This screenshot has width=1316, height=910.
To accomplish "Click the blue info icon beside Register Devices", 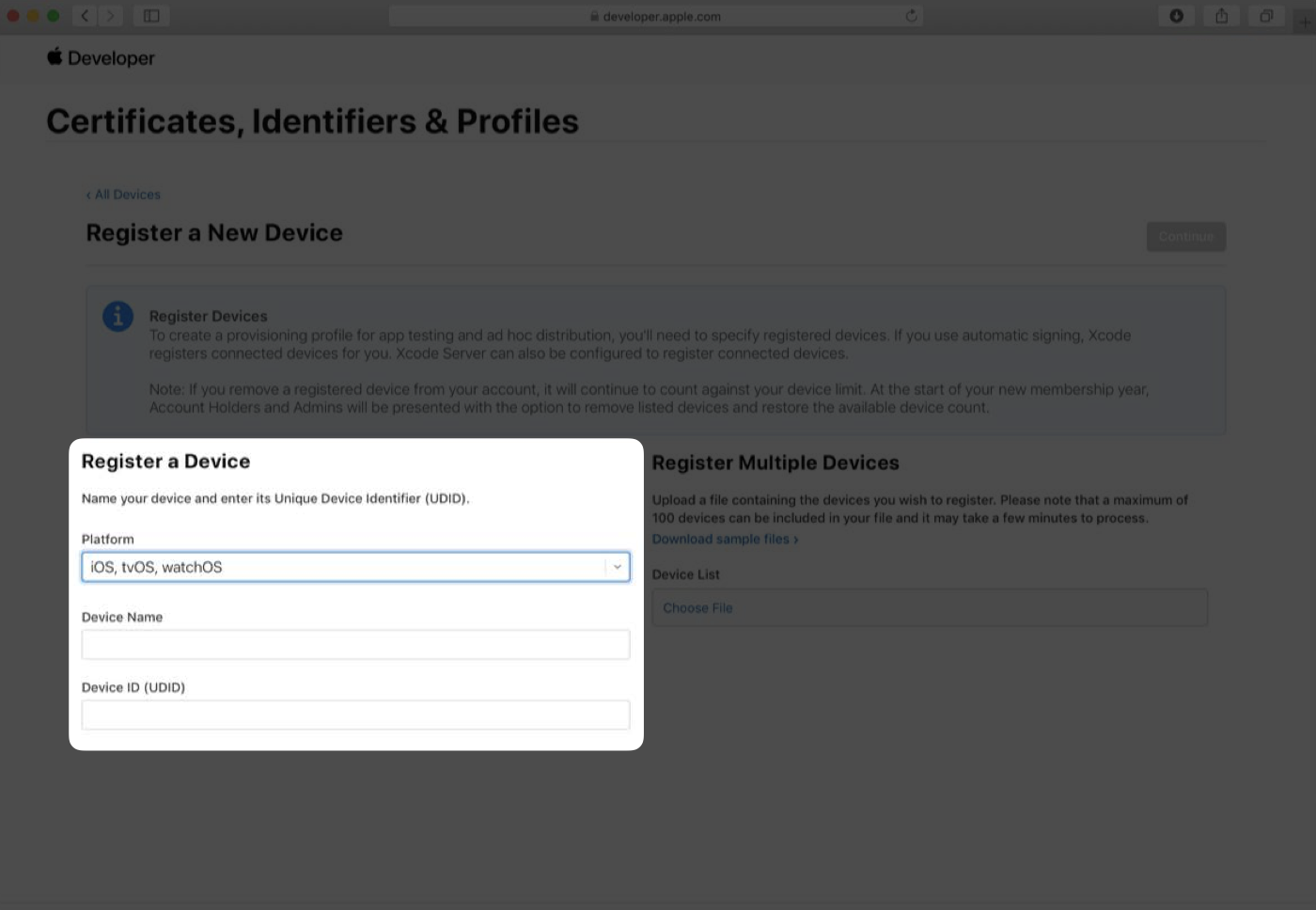I will tap(117, 317).
